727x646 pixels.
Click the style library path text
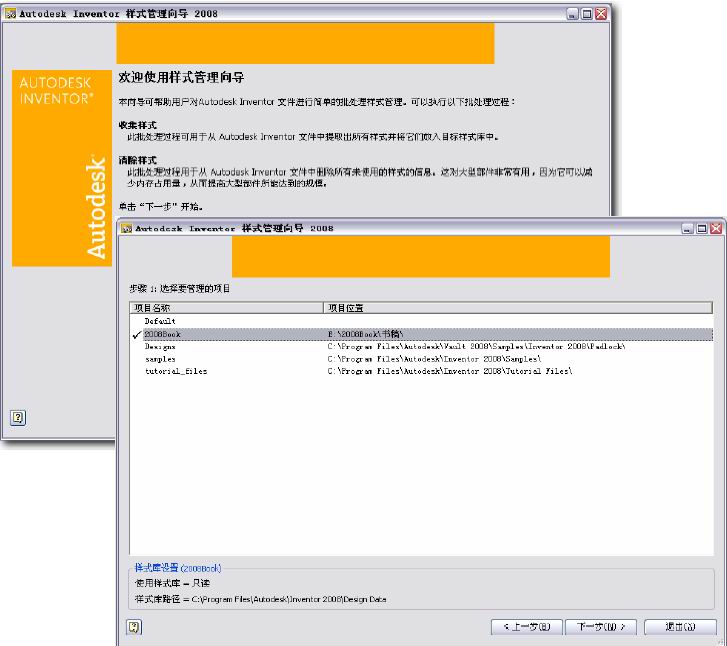click(261, 599)
